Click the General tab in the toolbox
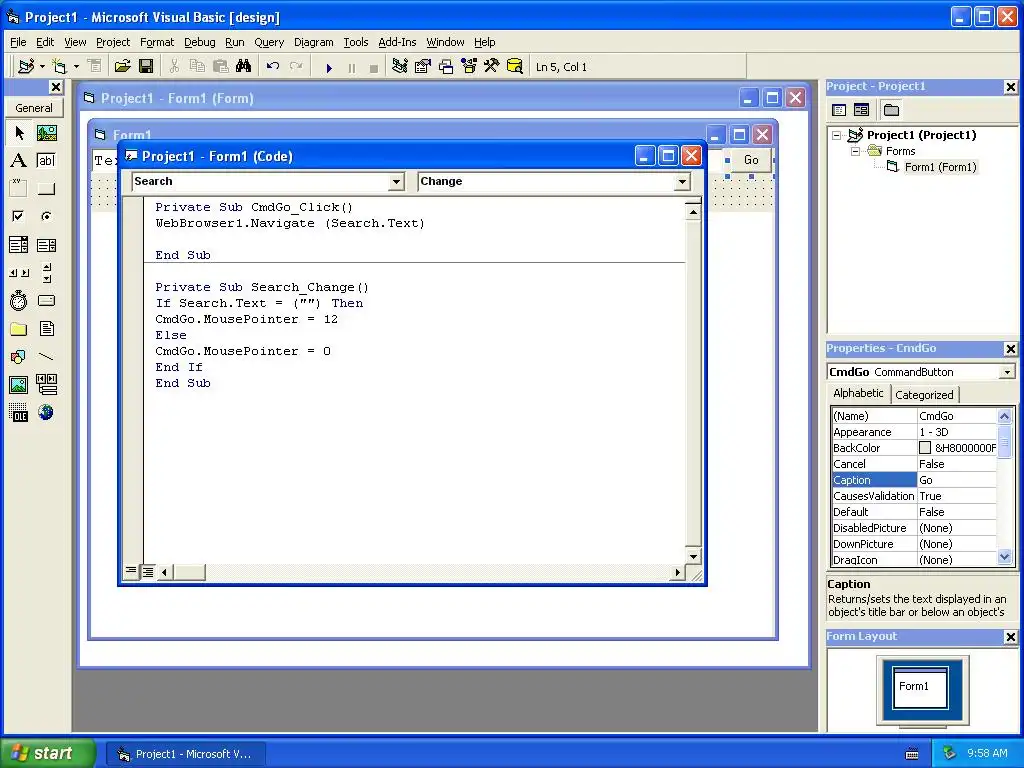The height and width of the screenshot is (768, 1024). coord(34,108)
